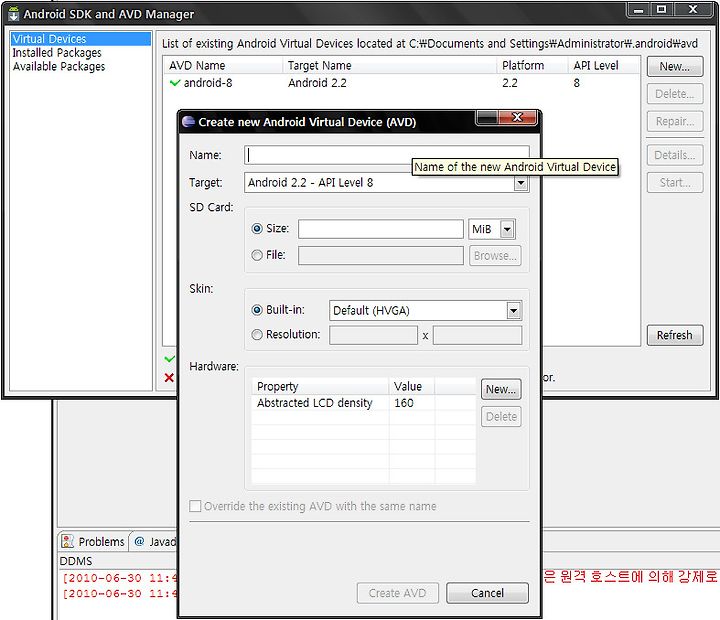This screenshot has width=720, height=620.
Task: Select Virtual Devices in the sidebar
Action: (81, 39)
